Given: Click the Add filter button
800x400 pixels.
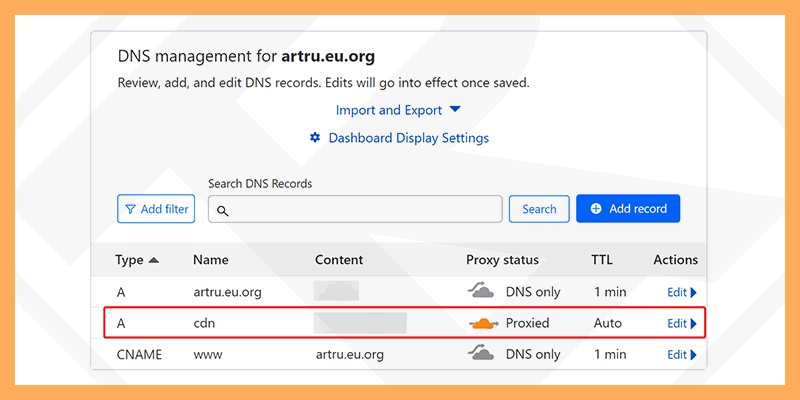Looking at the screenshot, I should tap(156, 209).
